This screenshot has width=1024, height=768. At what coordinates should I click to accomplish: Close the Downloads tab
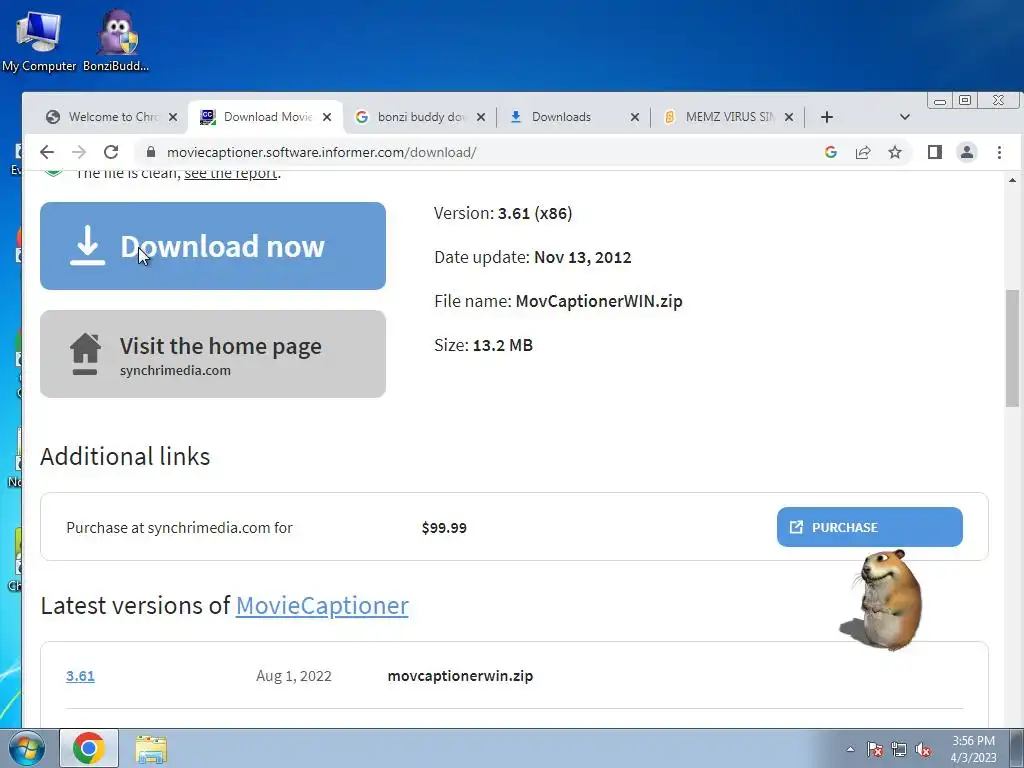635,117
